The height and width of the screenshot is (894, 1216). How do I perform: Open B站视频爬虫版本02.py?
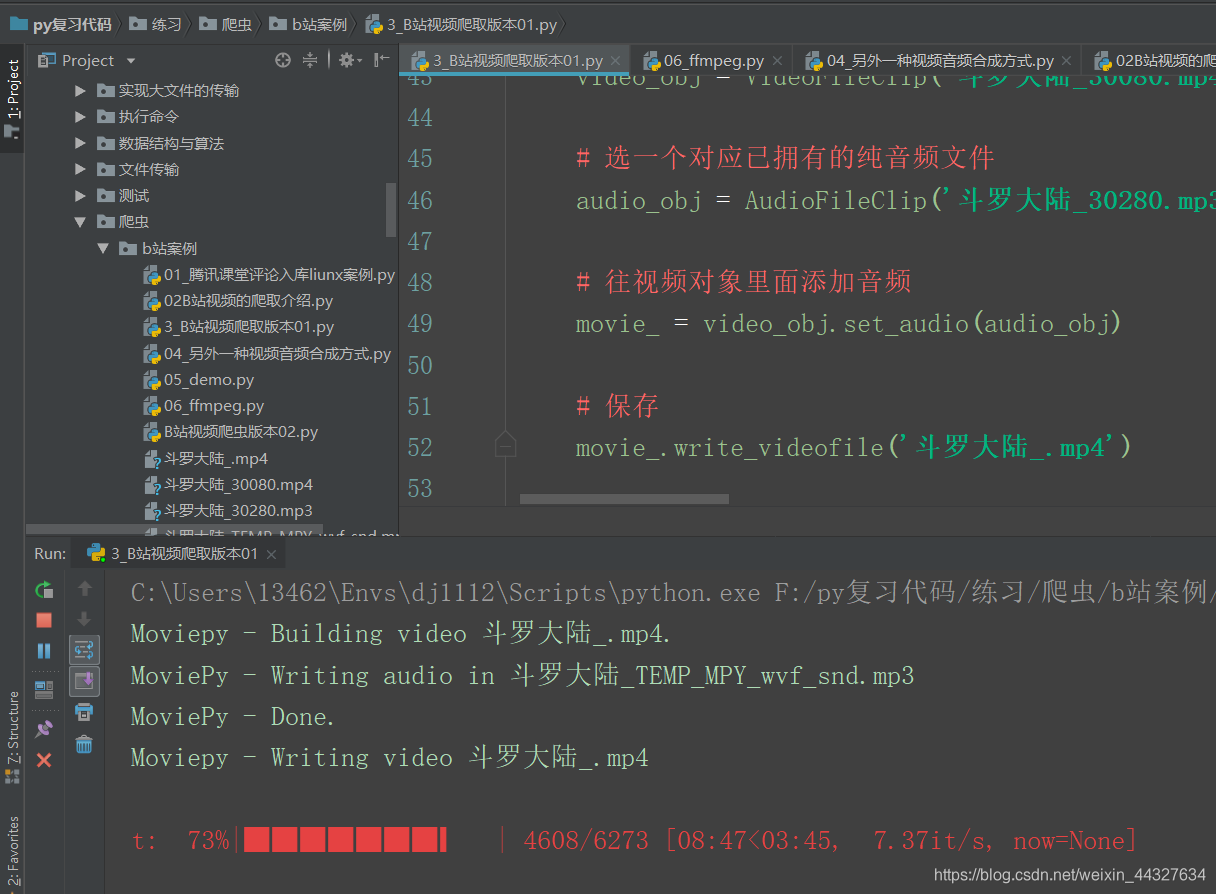pyautogui.click(x=230, y=432)
